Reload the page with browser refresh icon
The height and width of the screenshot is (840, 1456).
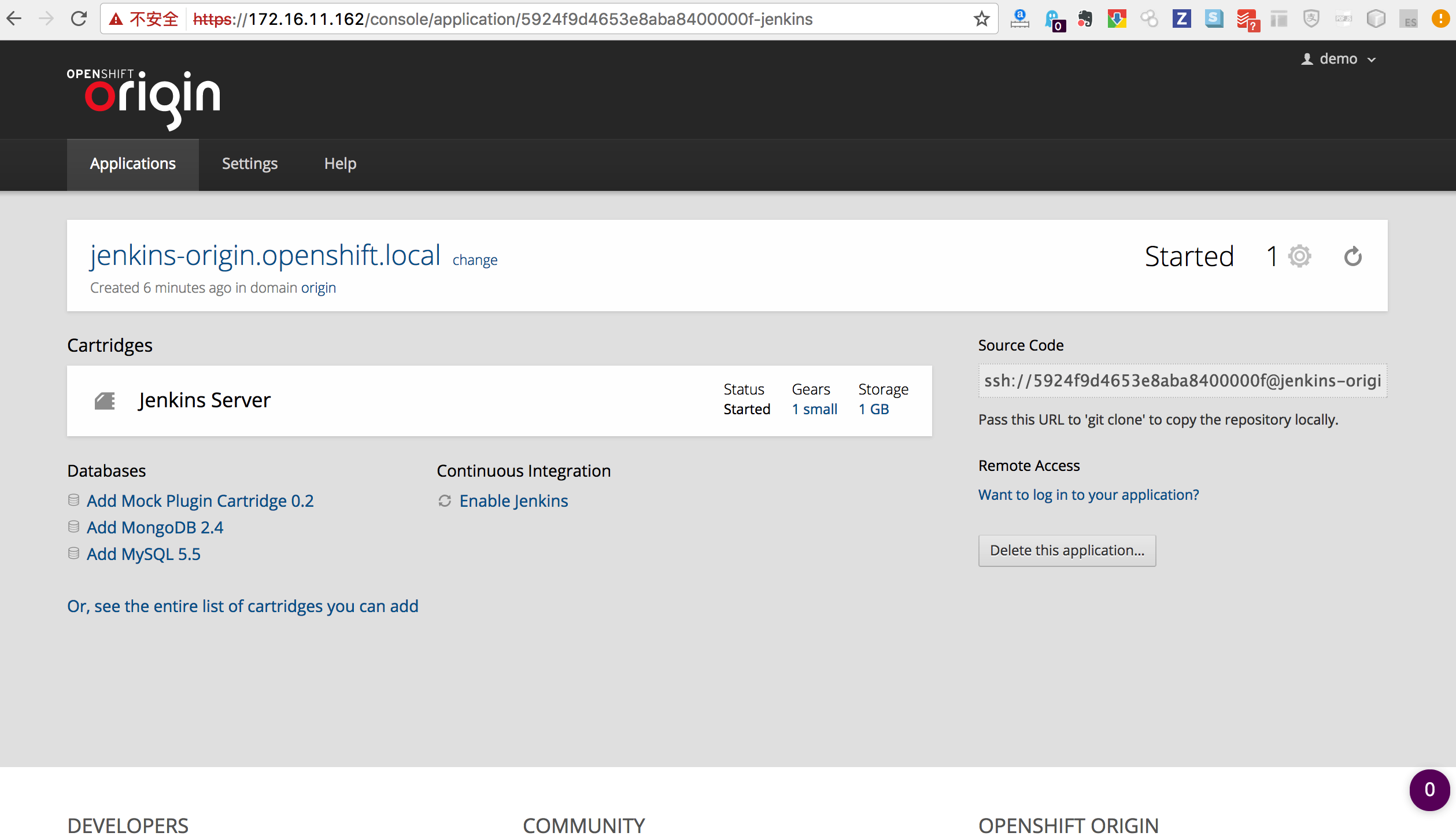click(x=79, y=19)
